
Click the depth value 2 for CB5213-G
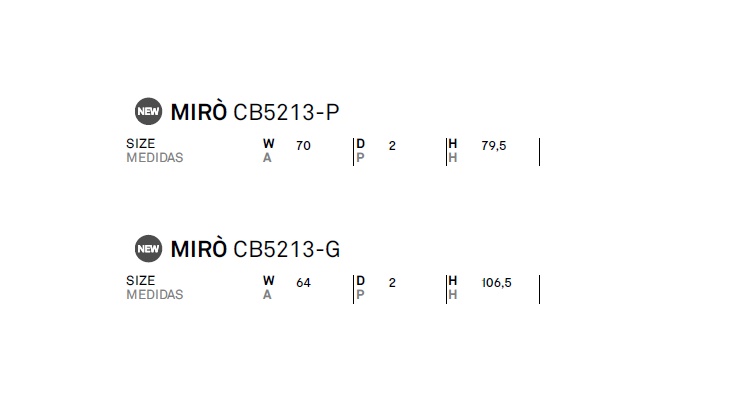[x=392, y=283]
